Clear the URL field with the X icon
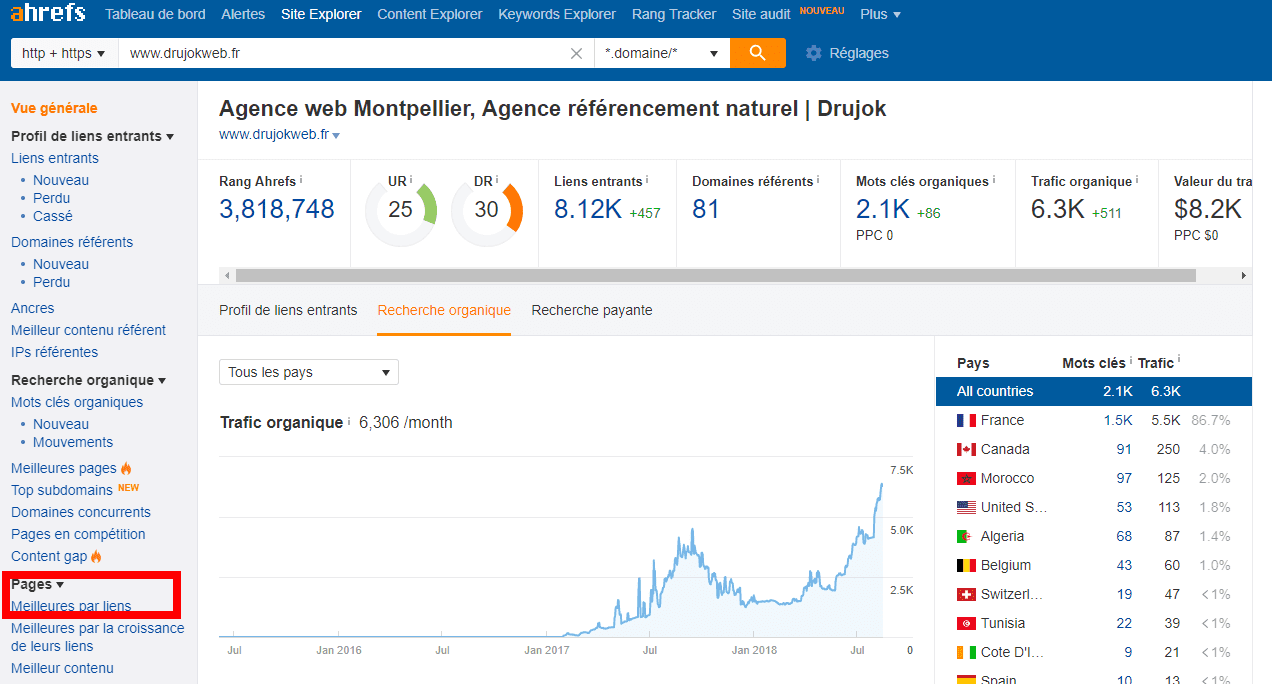The width and height of the screenshot is (1272, 684). click(x=576, y=54)
